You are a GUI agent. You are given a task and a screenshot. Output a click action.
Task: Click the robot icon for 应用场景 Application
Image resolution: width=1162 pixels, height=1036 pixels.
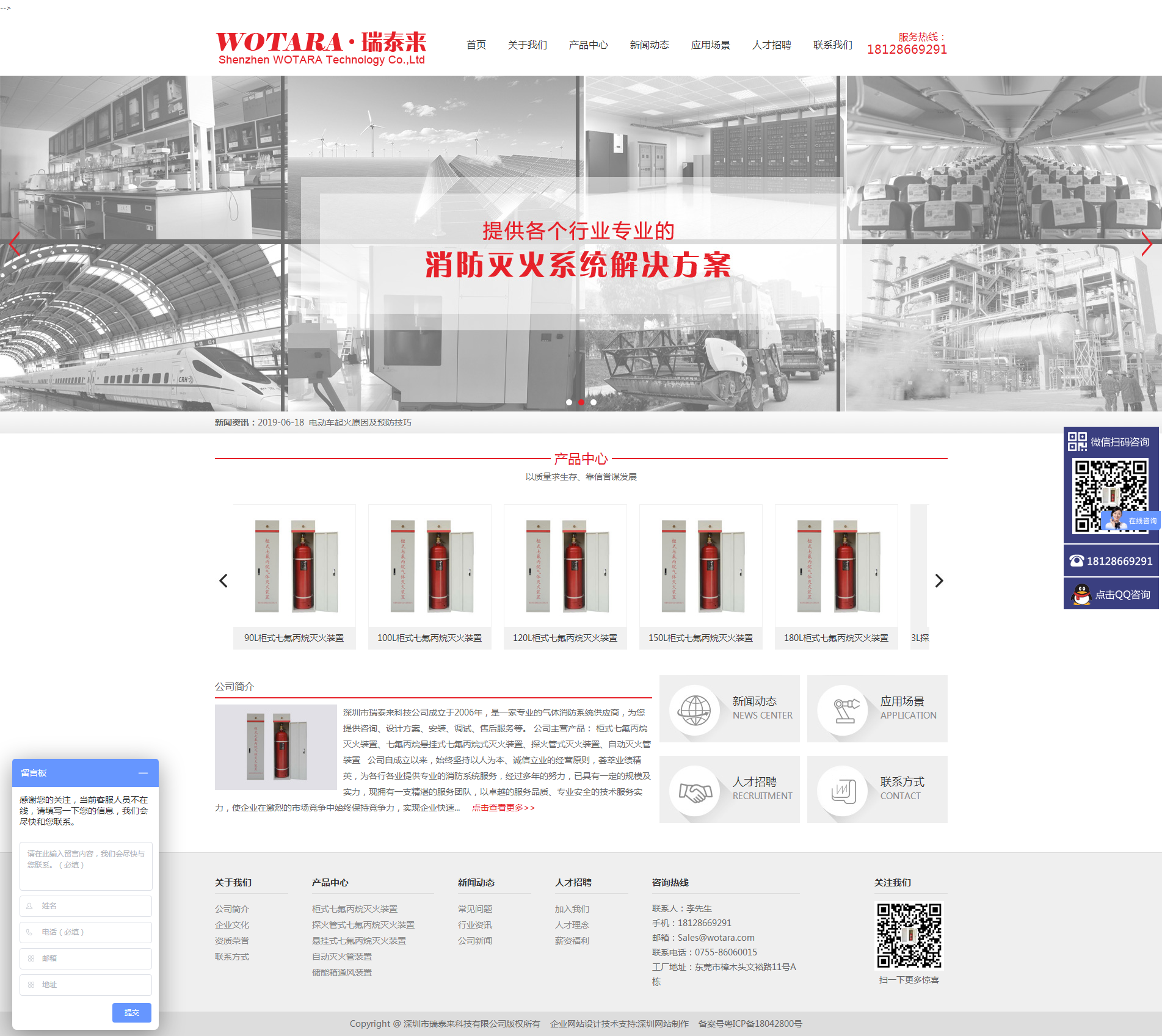[x=843, y=709]
